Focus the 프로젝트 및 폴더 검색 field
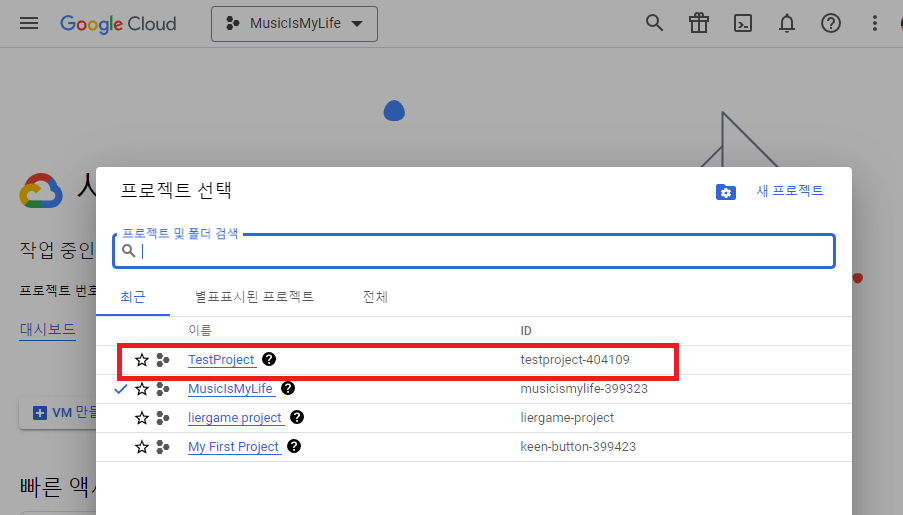 tap(474, 251)
